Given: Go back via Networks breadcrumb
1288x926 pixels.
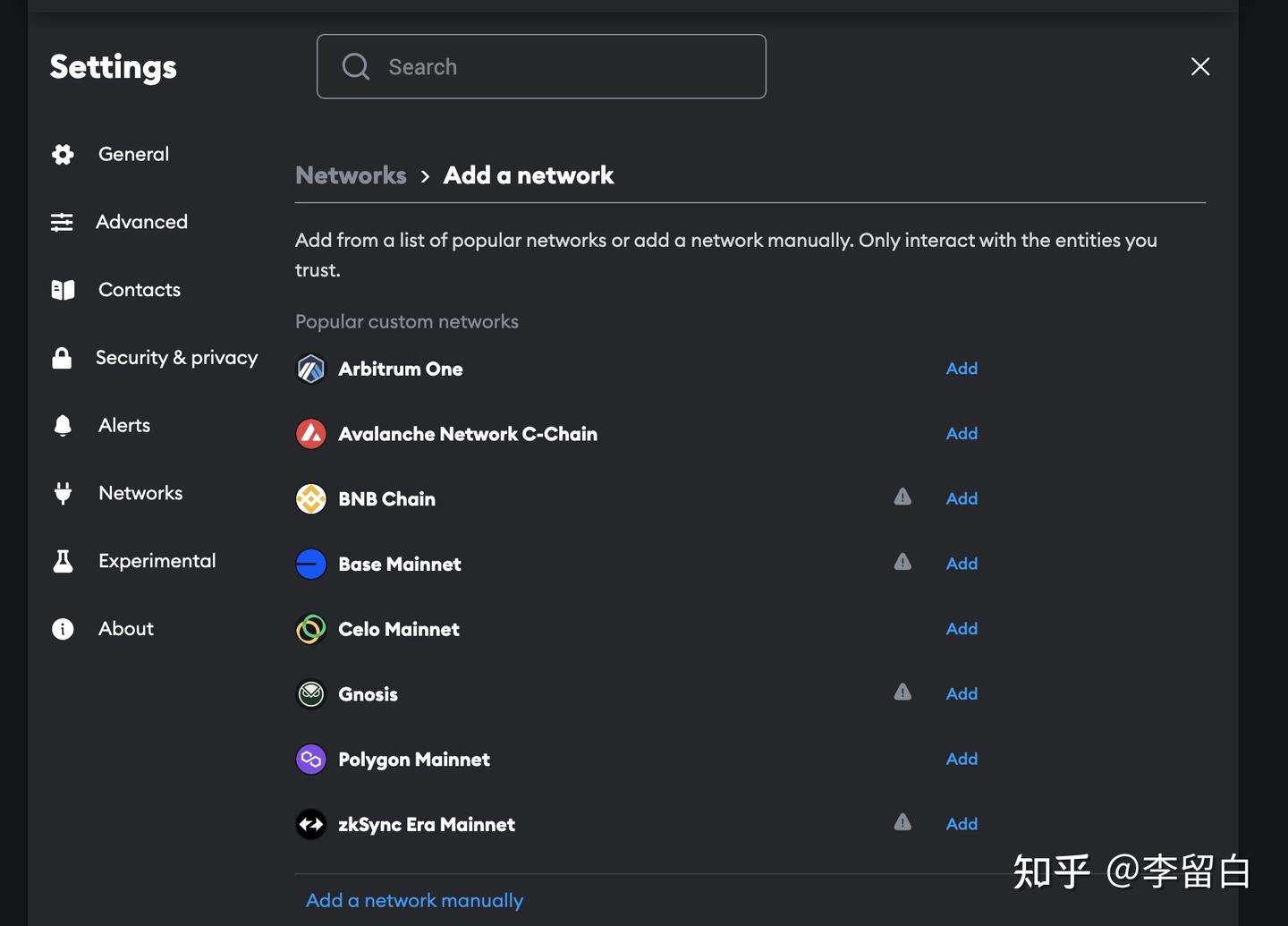Looking at the screenshot, I should [x=351, y=175].
